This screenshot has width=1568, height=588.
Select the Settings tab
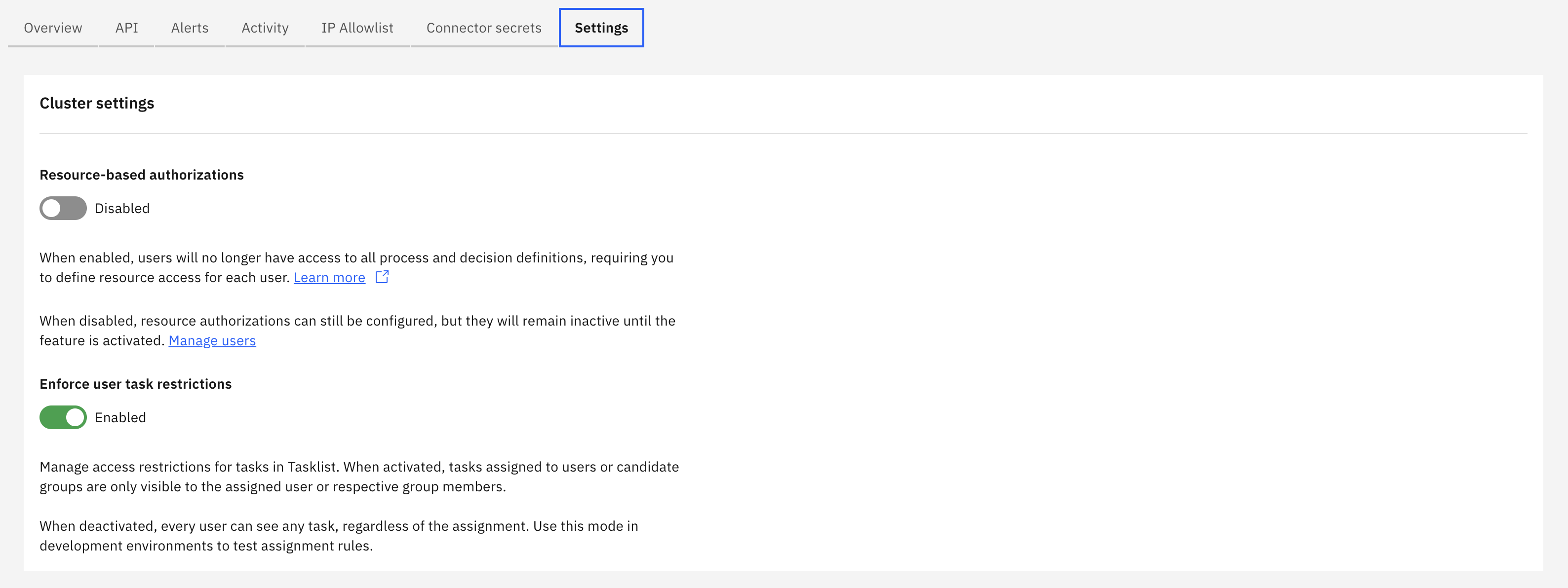tap(601, 27)
